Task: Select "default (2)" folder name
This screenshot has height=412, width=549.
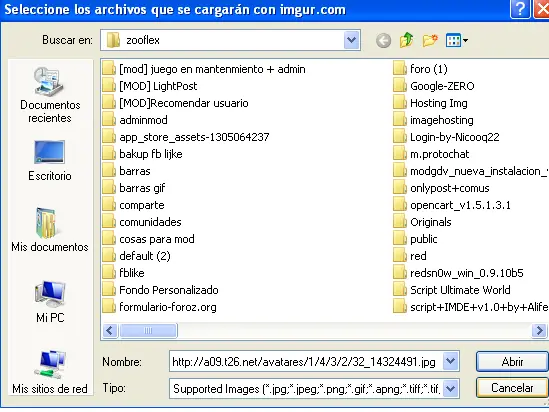Action: pos(145,256)
